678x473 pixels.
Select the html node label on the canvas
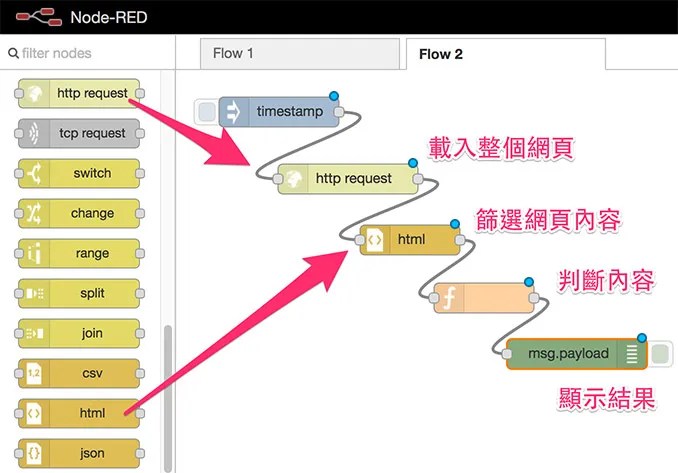(411, 239)
